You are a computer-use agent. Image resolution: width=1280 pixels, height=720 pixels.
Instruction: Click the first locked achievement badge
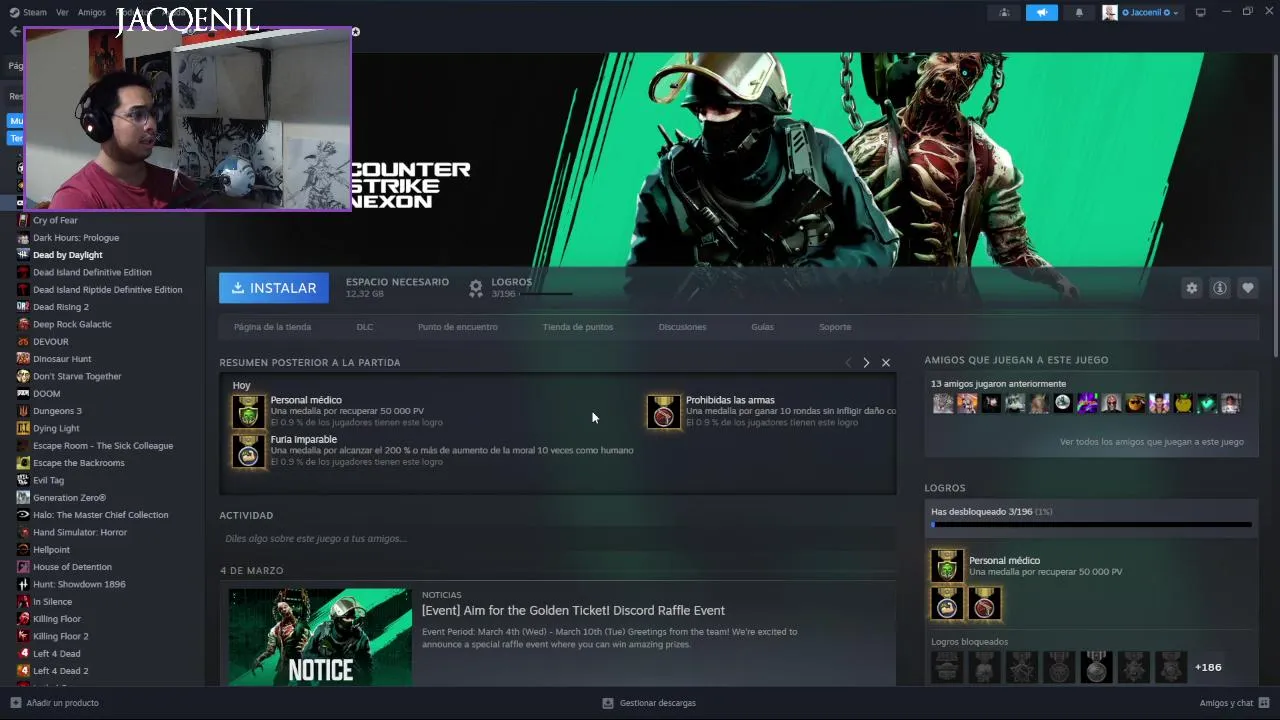click(x=947, y=666)
